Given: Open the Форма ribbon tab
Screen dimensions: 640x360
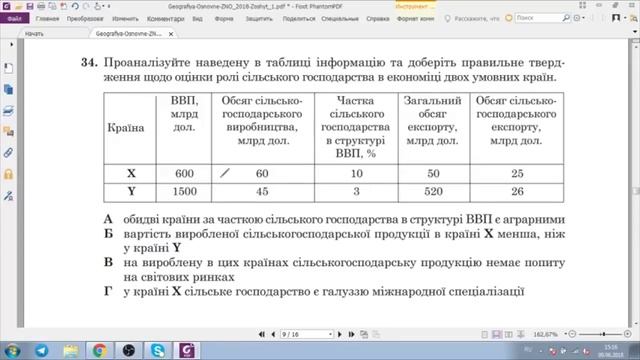Looking at the screenshot, I should pyautogui.click(x=224, y=19).
